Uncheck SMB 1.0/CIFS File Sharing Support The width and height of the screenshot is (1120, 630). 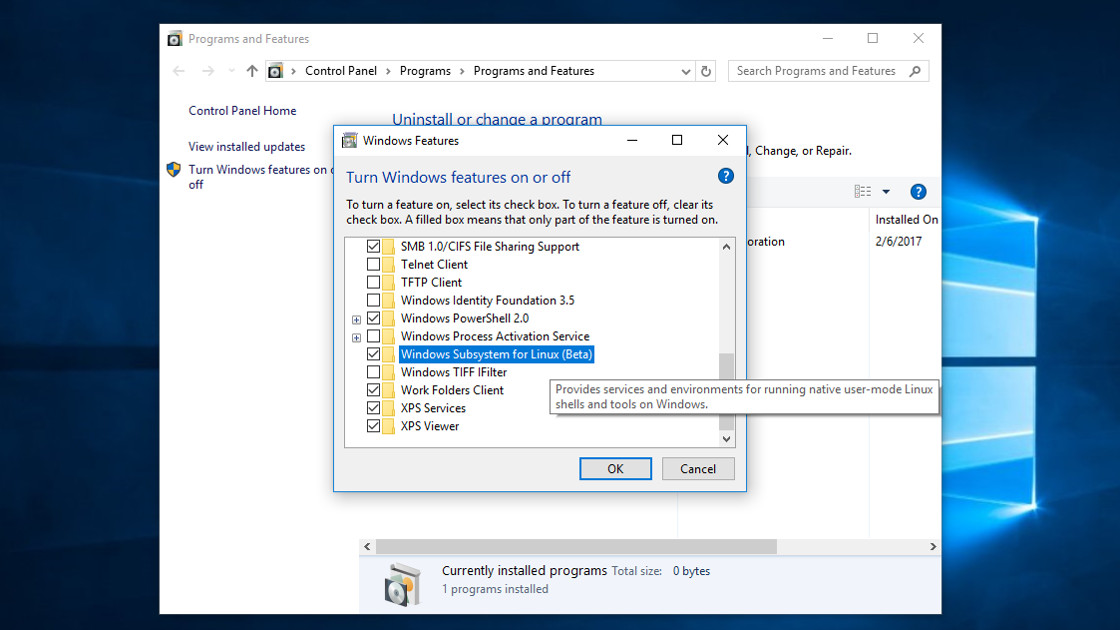(x=374, y=246)
